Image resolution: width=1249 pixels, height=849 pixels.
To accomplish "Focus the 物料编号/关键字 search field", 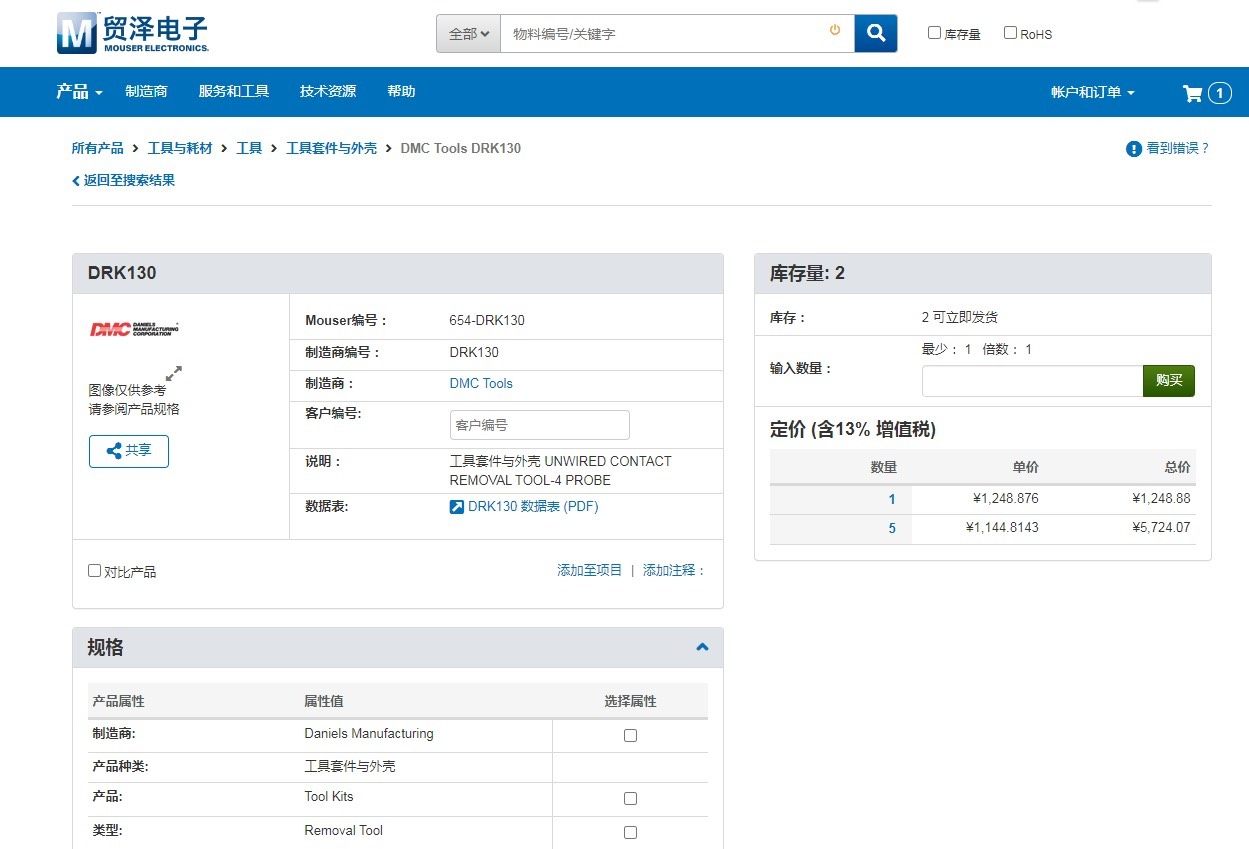I will pos(677,33).
